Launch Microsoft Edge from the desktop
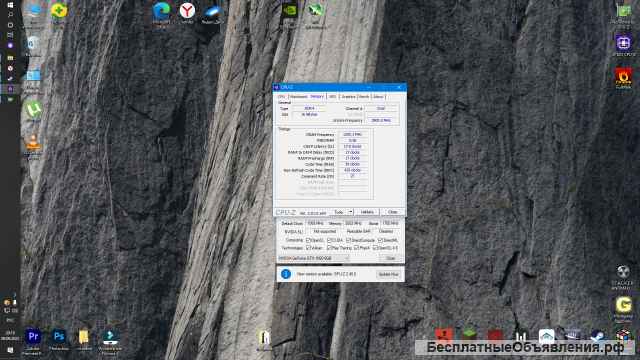 161,11
